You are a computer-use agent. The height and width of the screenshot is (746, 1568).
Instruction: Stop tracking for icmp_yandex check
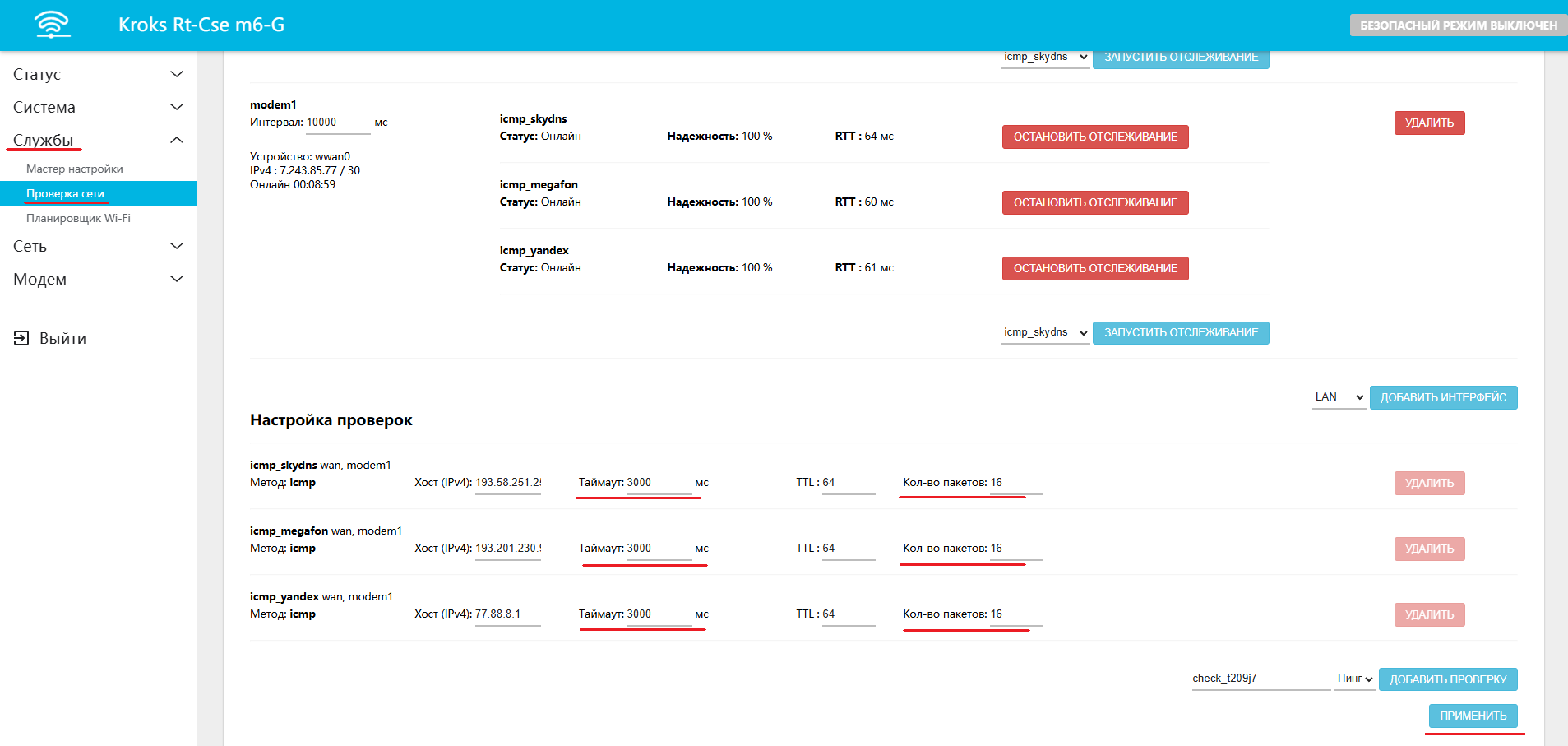[x=1094, y=268]
